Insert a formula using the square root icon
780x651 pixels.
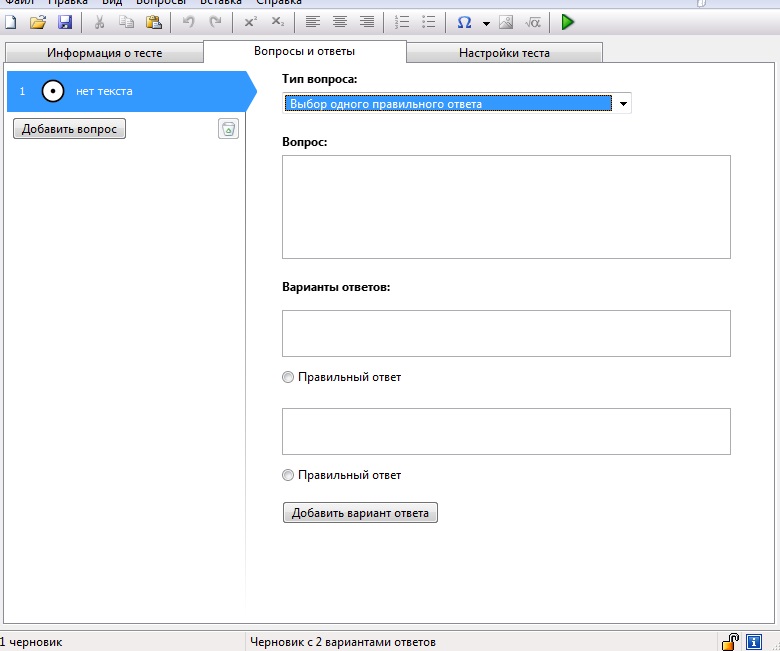(x=533, y=22)
